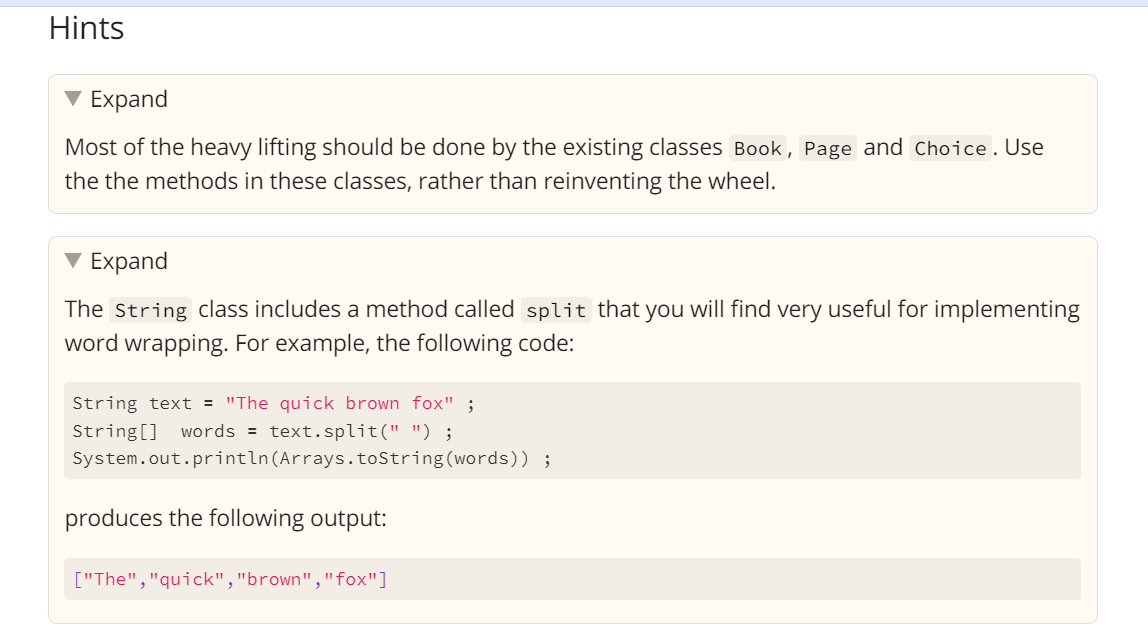Select the Book inline code label
Screen dimensions: 1148x625
757,148
